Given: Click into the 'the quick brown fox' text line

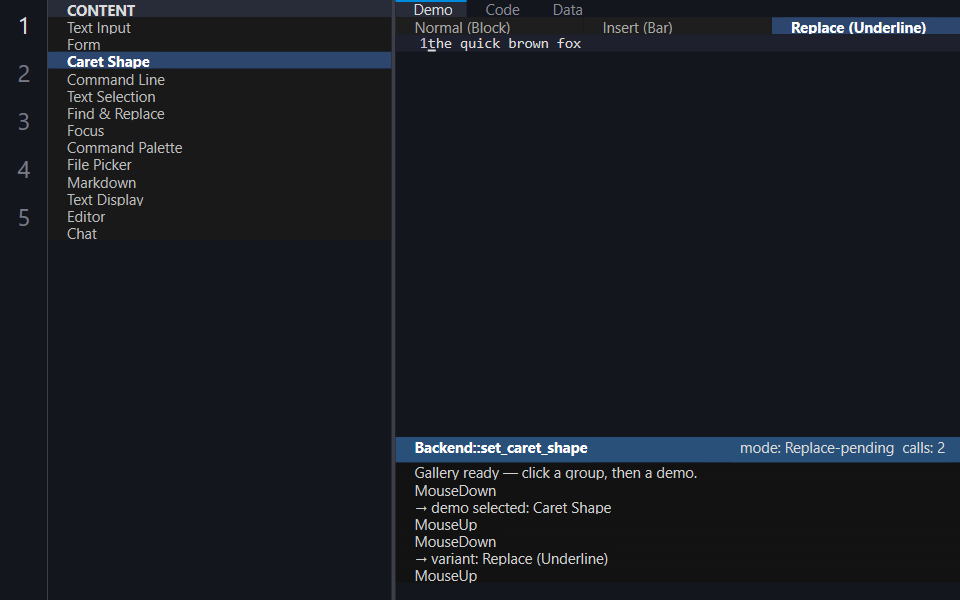Looking at the screenshot, I should click(x=504, y=43).
